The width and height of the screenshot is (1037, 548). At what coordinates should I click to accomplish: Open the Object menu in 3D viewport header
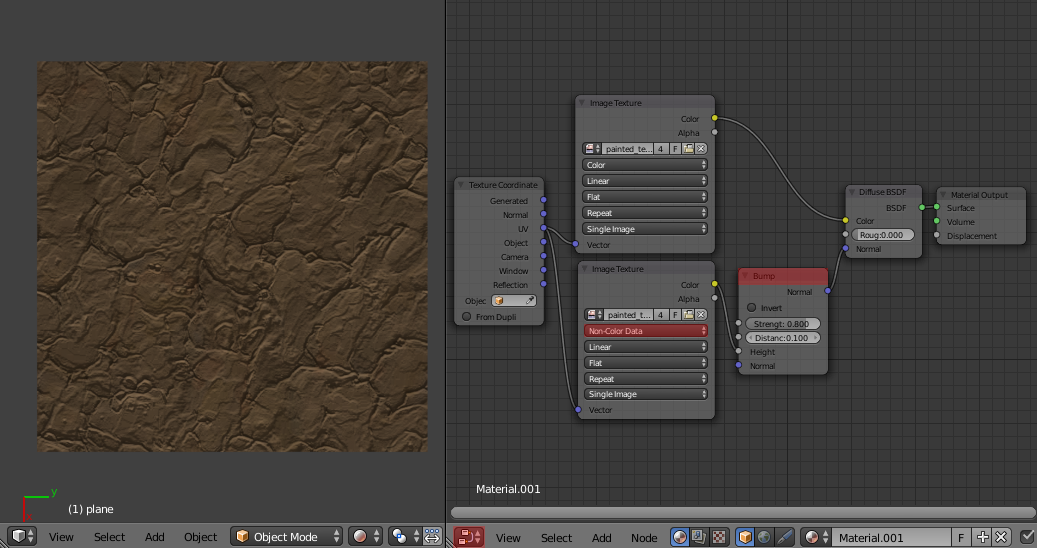pyautogui.click(x=200, y=537)
